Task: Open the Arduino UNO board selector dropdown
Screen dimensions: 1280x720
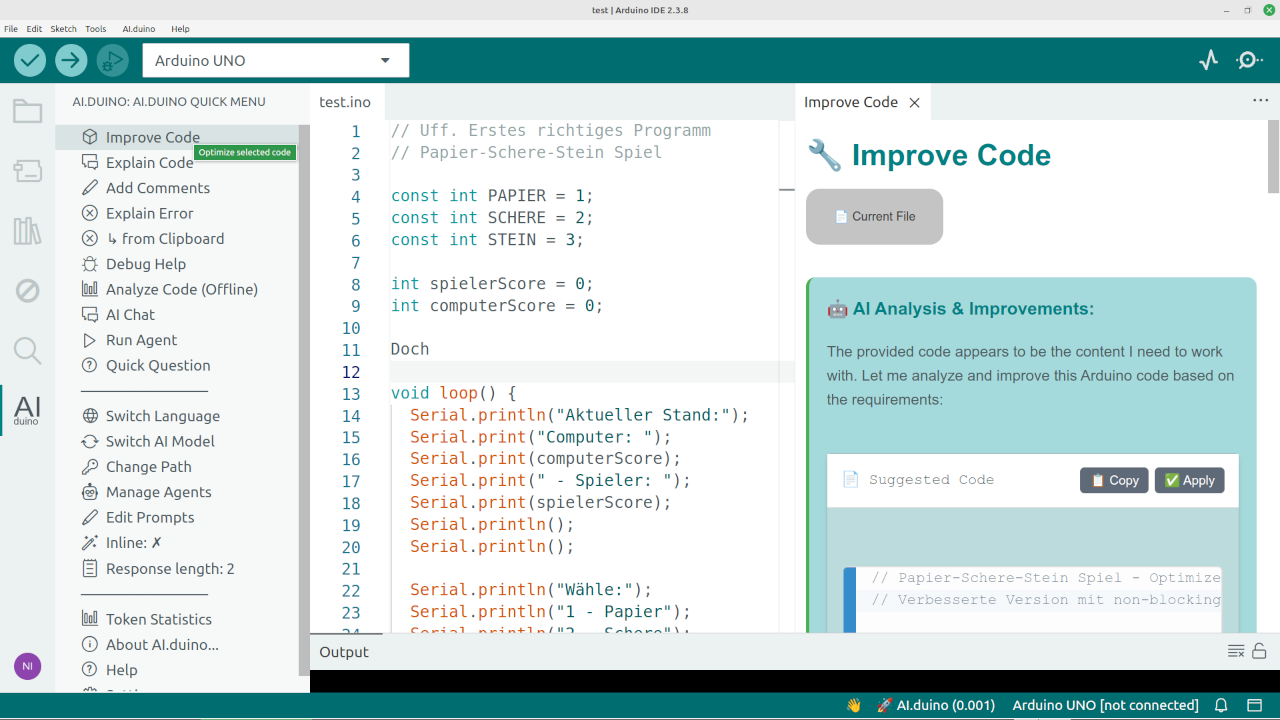Action: [275, 60]
